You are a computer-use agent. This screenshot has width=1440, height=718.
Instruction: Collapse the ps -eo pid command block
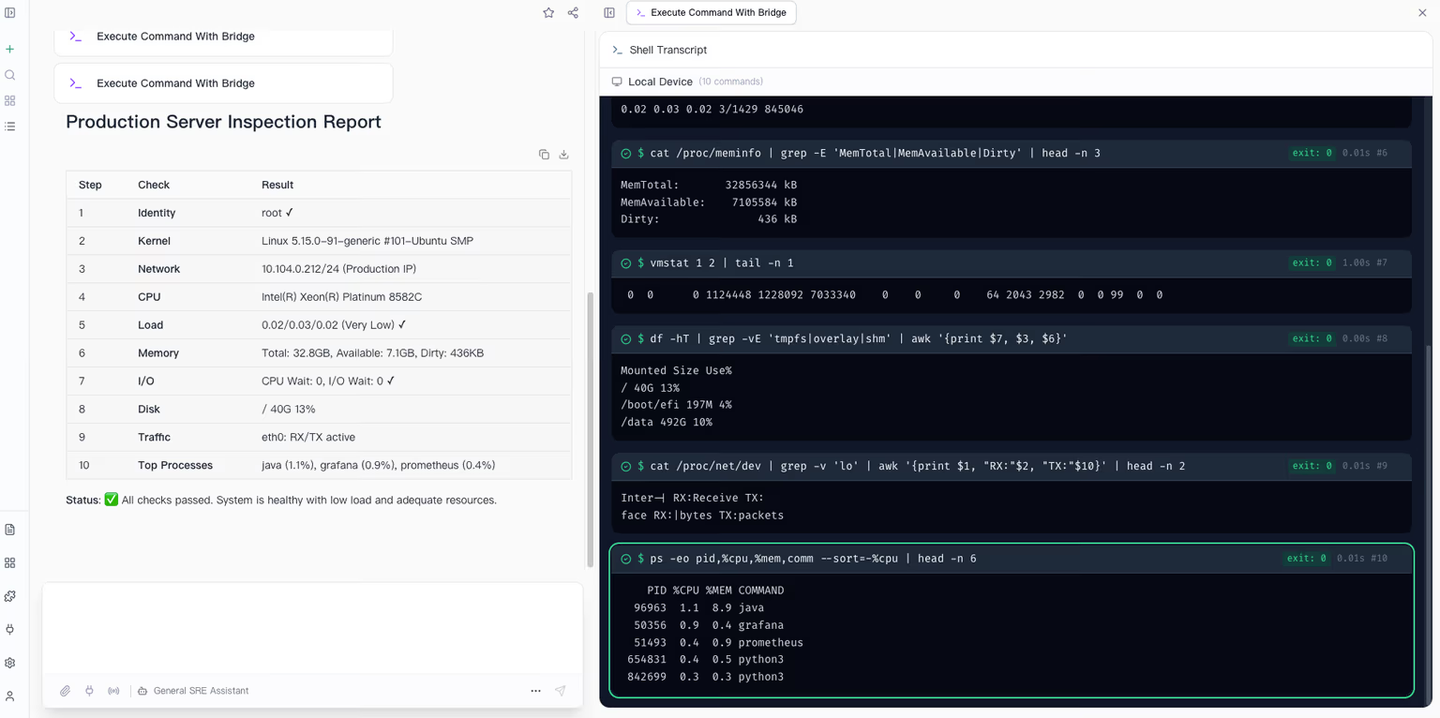pos(1011,558)
